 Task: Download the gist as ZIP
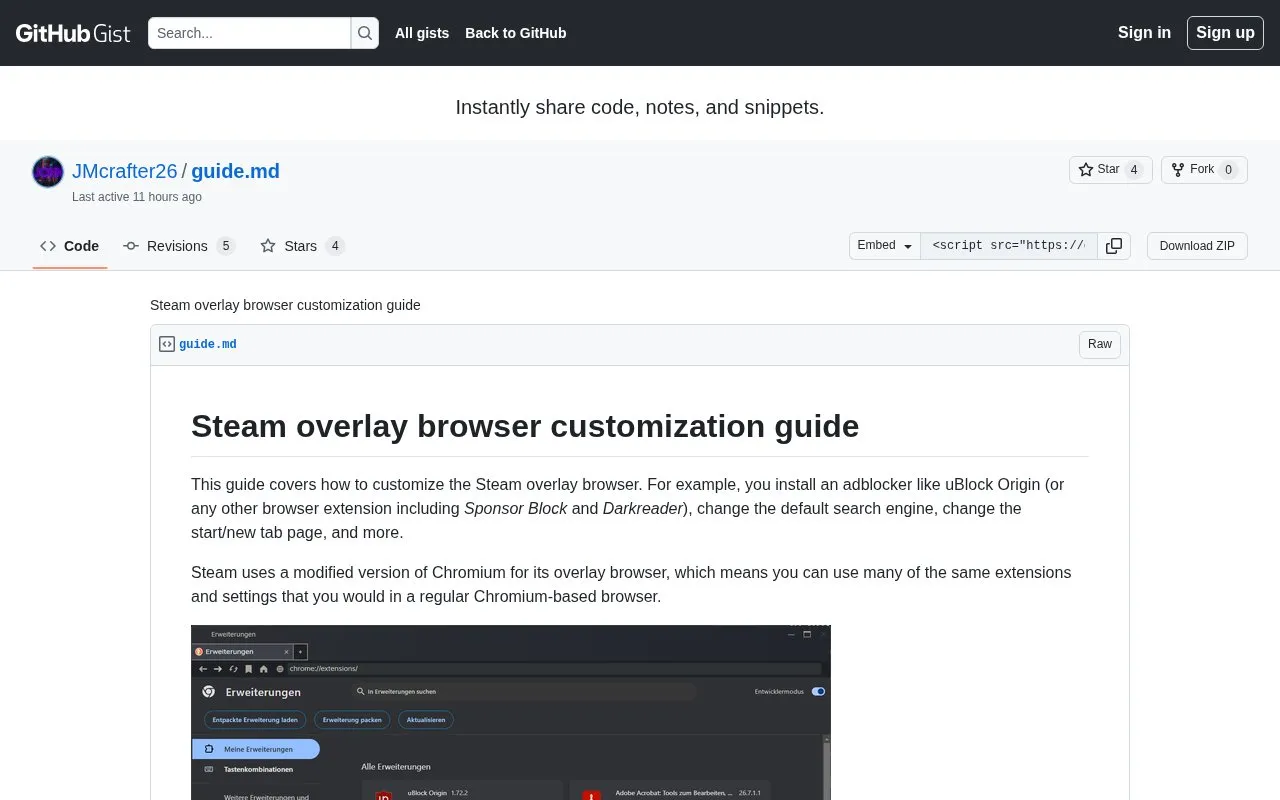[1197, 246]
